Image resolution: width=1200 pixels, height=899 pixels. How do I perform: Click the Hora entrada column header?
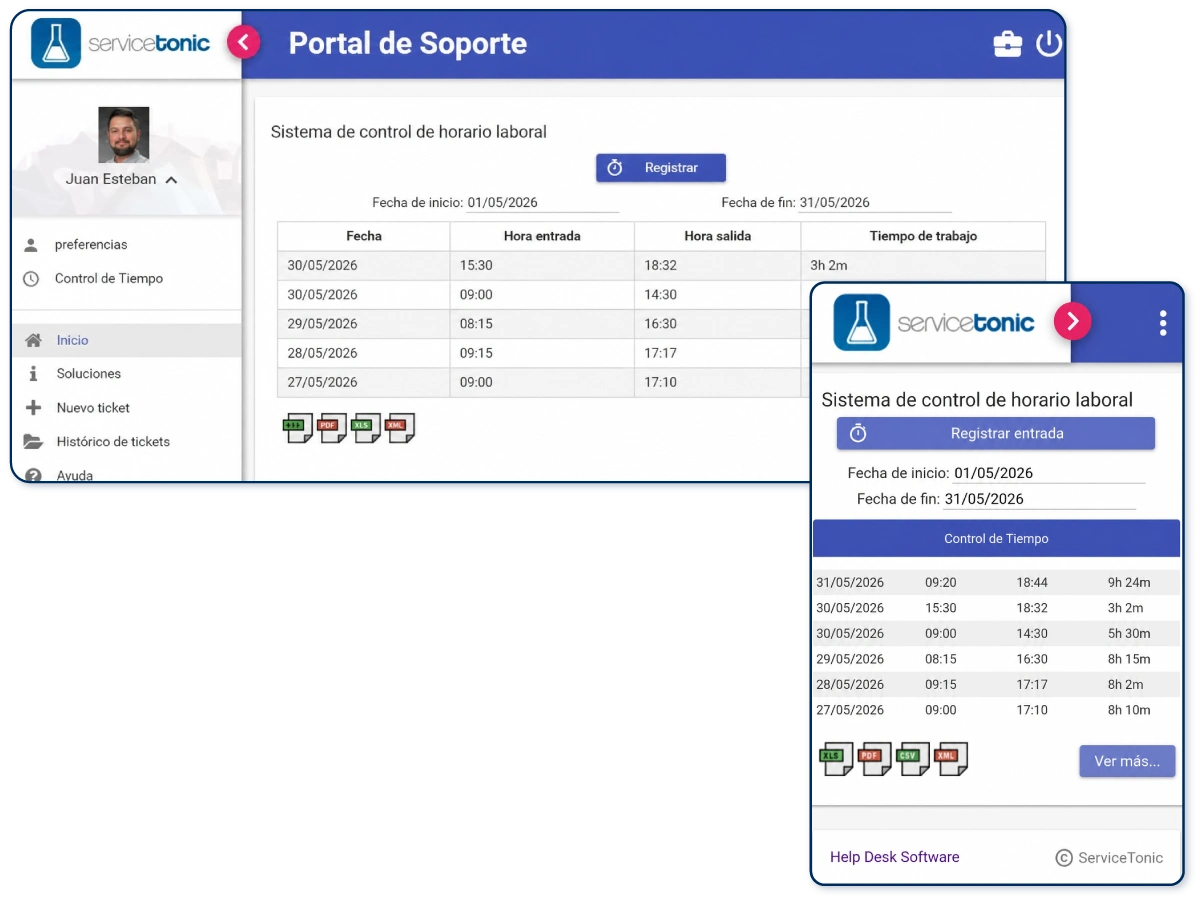[542, 236]
